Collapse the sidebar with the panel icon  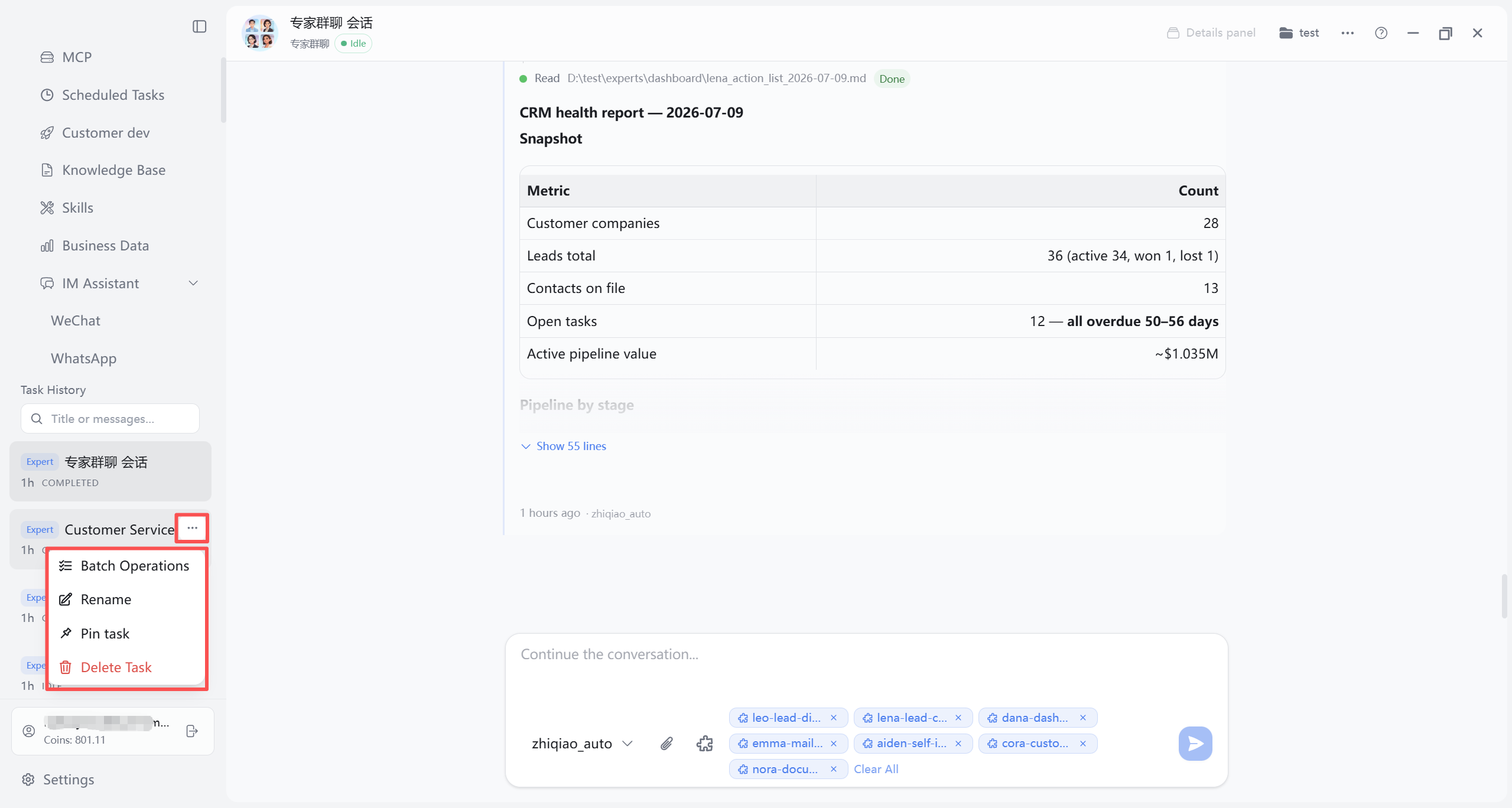click(200, 27)
